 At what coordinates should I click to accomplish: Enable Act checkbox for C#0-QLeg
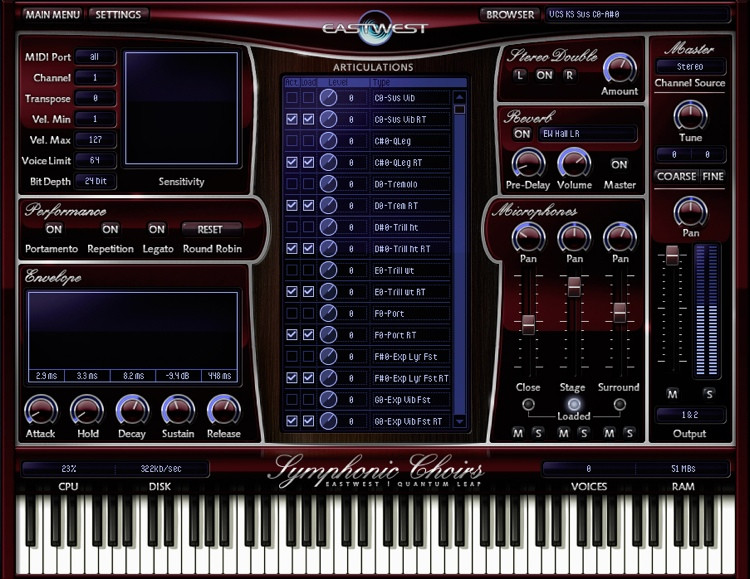click(x=291, y=141)
